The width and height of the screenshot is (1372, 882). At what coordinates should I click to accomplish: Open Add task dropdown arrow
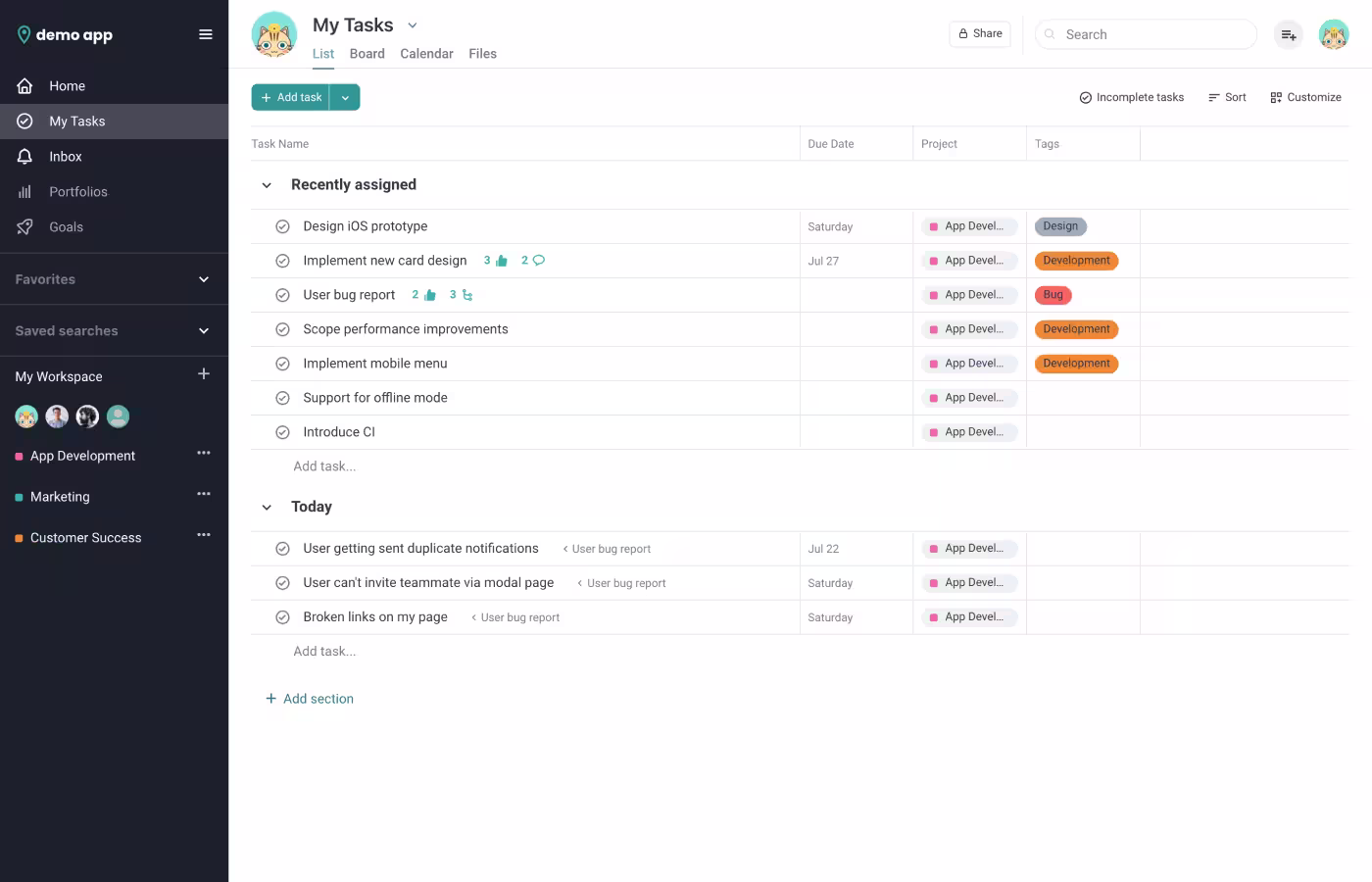(345, 97)
